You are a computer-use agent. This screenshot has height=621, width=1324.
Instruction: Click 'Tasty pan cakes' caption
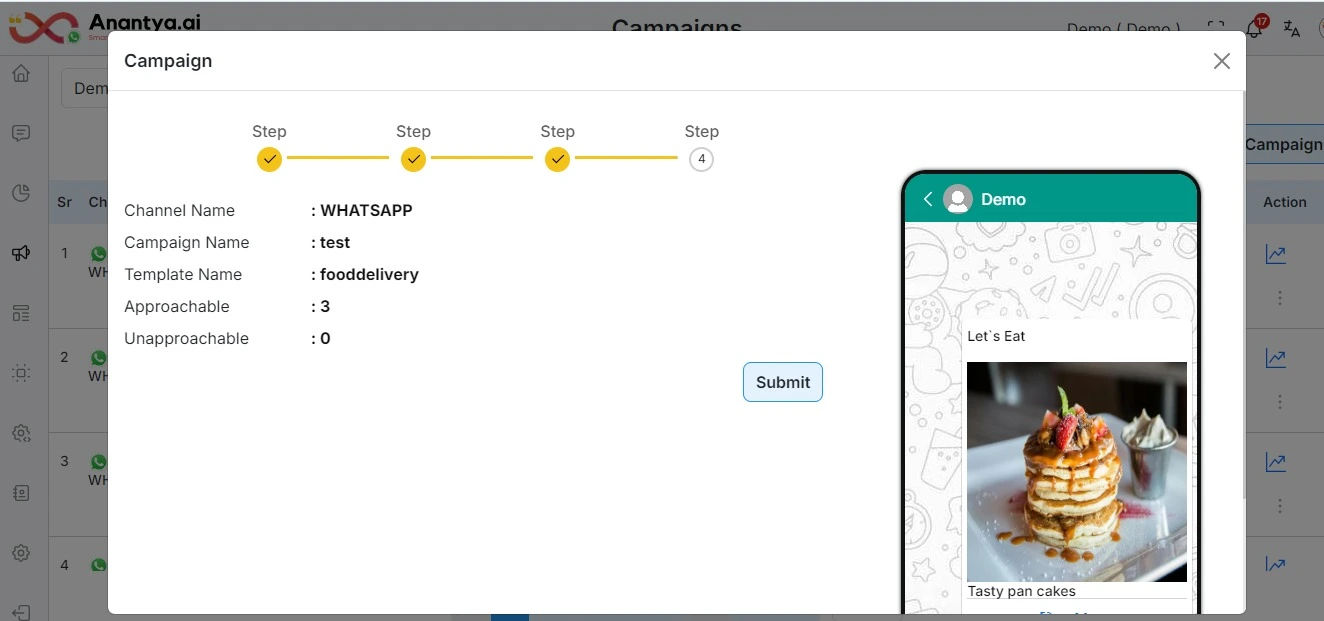(1022, 591)
